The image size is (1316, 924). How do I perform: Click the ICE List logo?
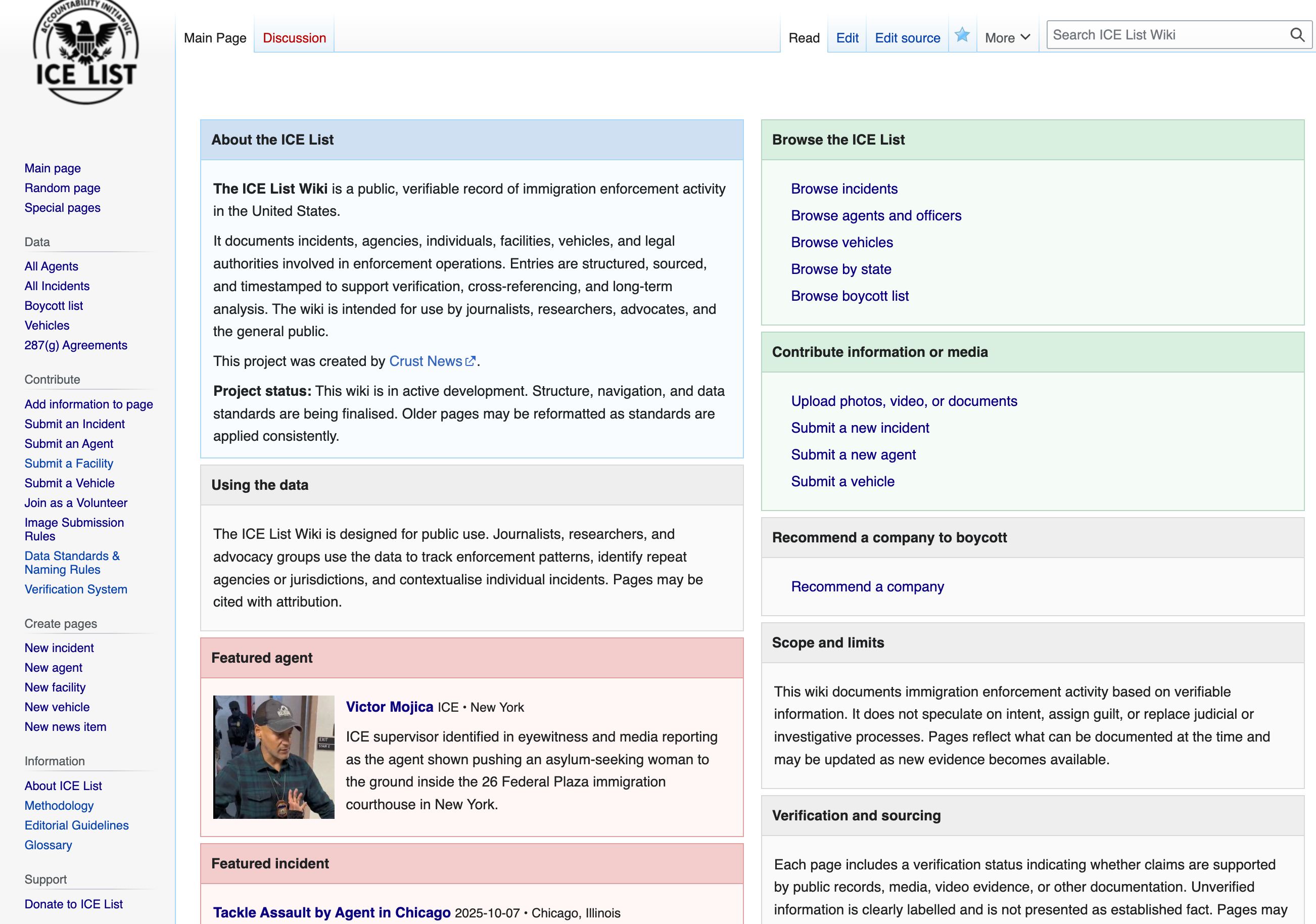click(85, 53)
